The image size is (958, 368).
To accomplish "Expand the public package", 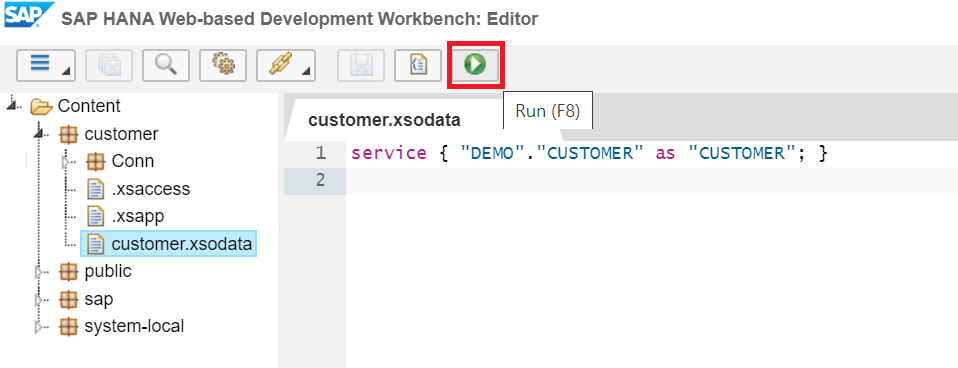I will tap(40, 271).
